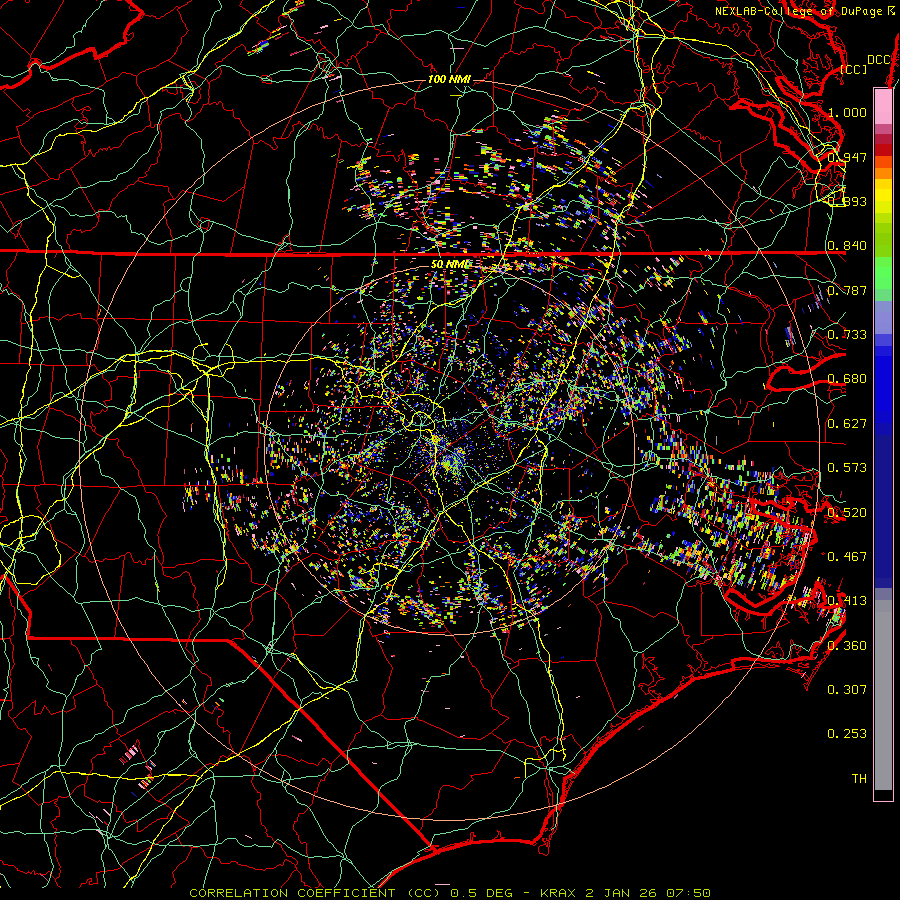
Task: Click the 0.947 color scale label
Action: 847,157
